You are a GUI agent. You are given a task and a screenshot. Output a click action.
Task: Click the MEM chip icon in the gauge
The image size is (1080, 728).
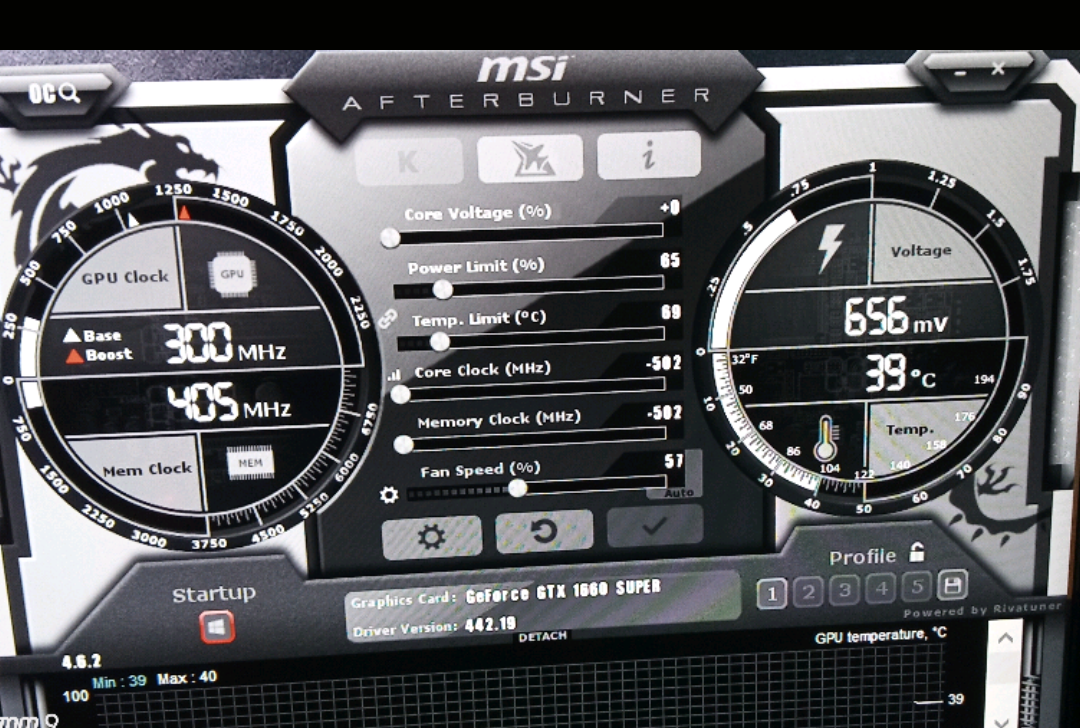pos(250,463)
